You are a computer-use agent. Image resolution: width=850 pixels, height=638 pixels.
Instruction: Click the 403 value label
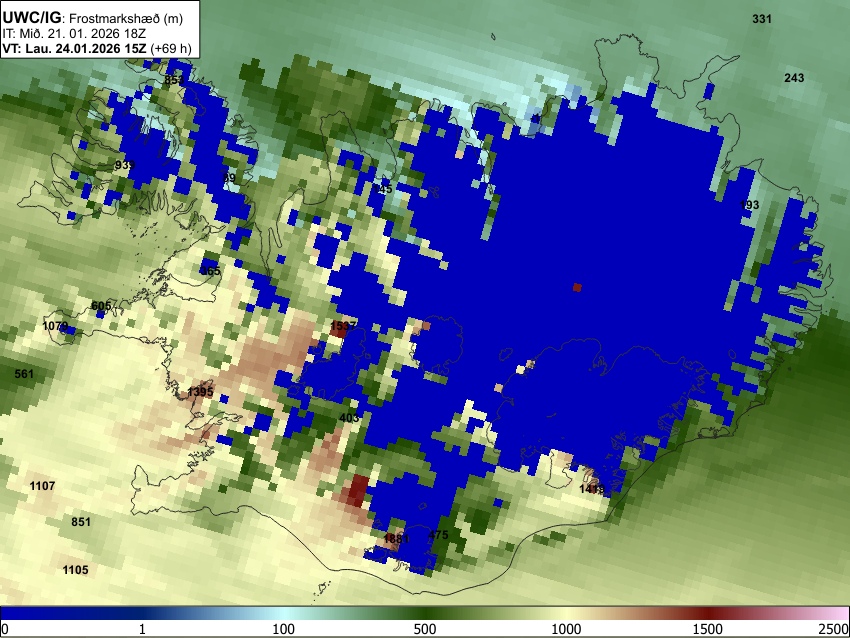point(349,418)
